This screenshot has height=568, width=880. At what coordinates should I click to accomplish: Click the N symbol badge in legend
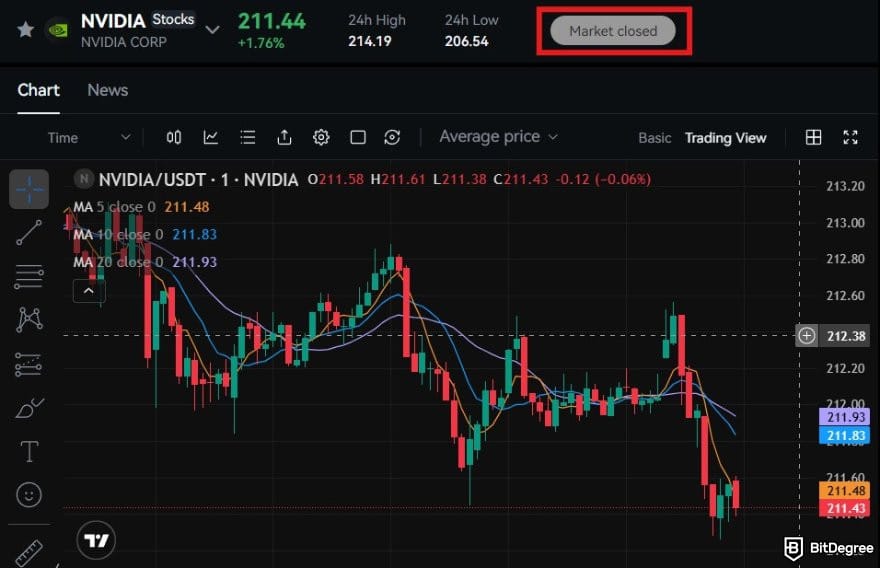84,179
